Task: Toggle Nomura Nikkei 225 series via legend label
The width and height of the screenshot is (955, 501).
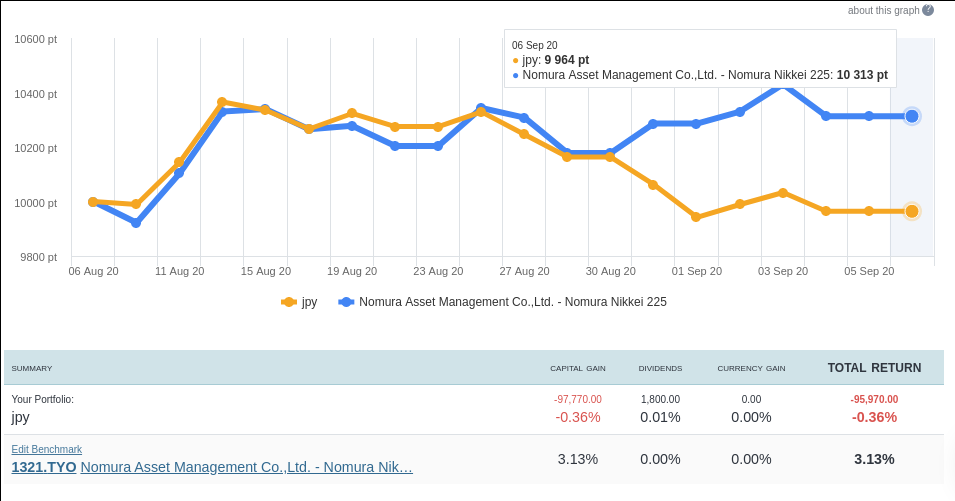Action: pyautogui.click(x=512, y=302)
